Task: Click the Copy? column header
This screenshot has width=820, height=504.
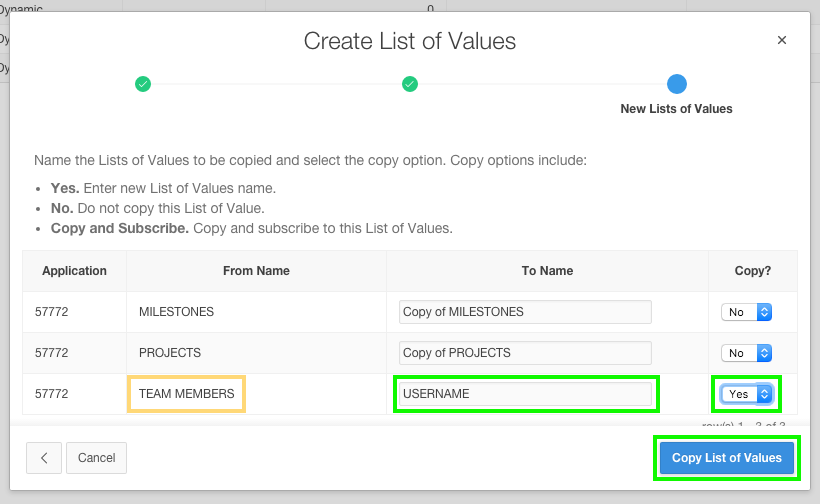Action: [753, 271]
